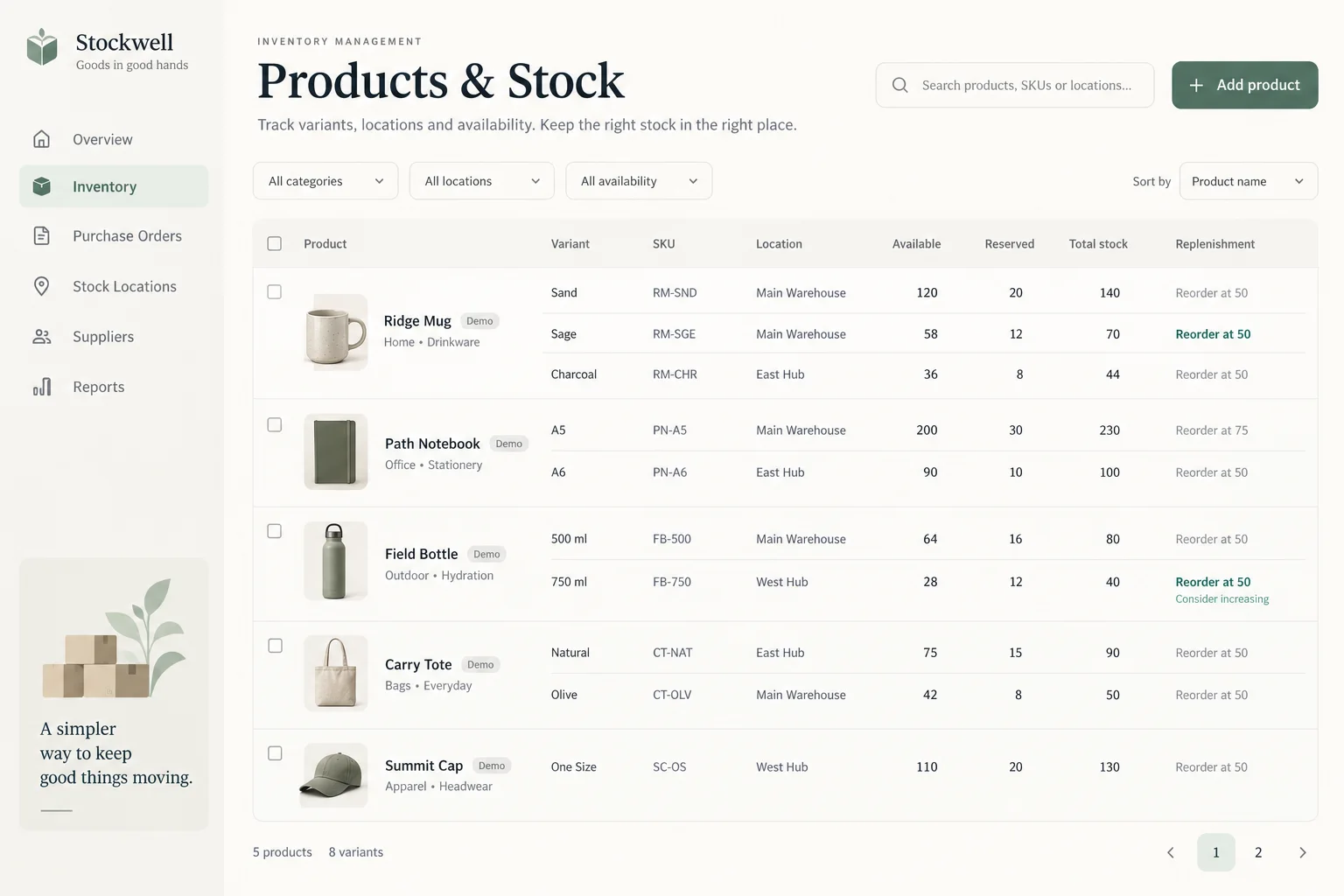Open the All locations dropdown
The image size is (1344, 896).
[482, 181]
